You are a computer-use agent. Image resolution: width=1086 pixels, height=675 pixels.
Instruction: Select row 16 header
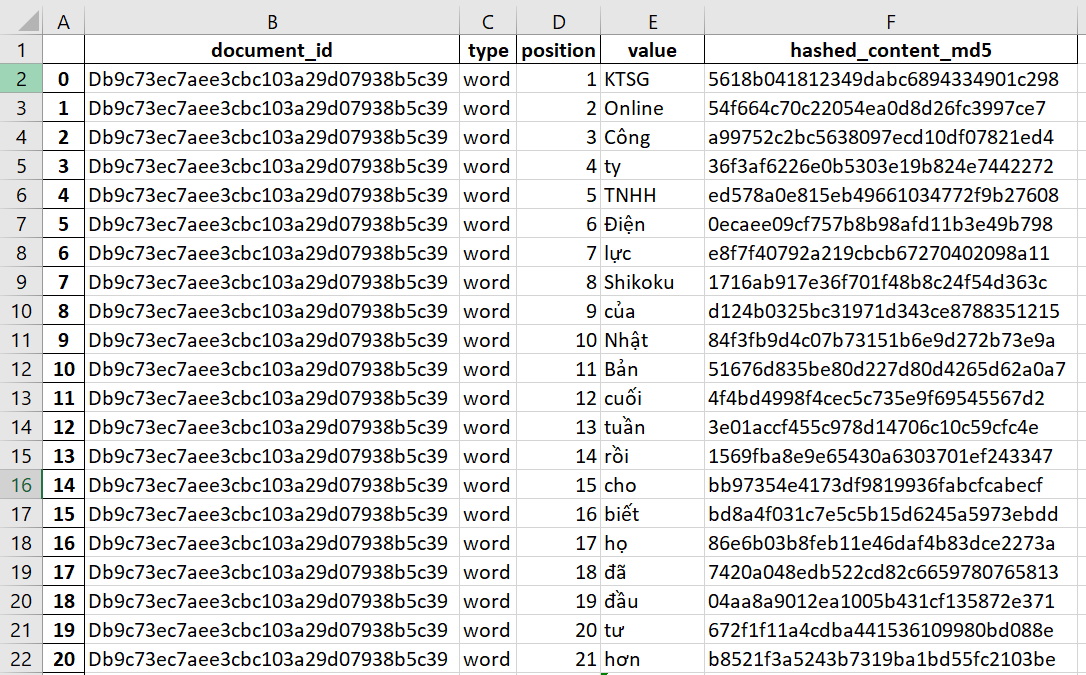22,486
